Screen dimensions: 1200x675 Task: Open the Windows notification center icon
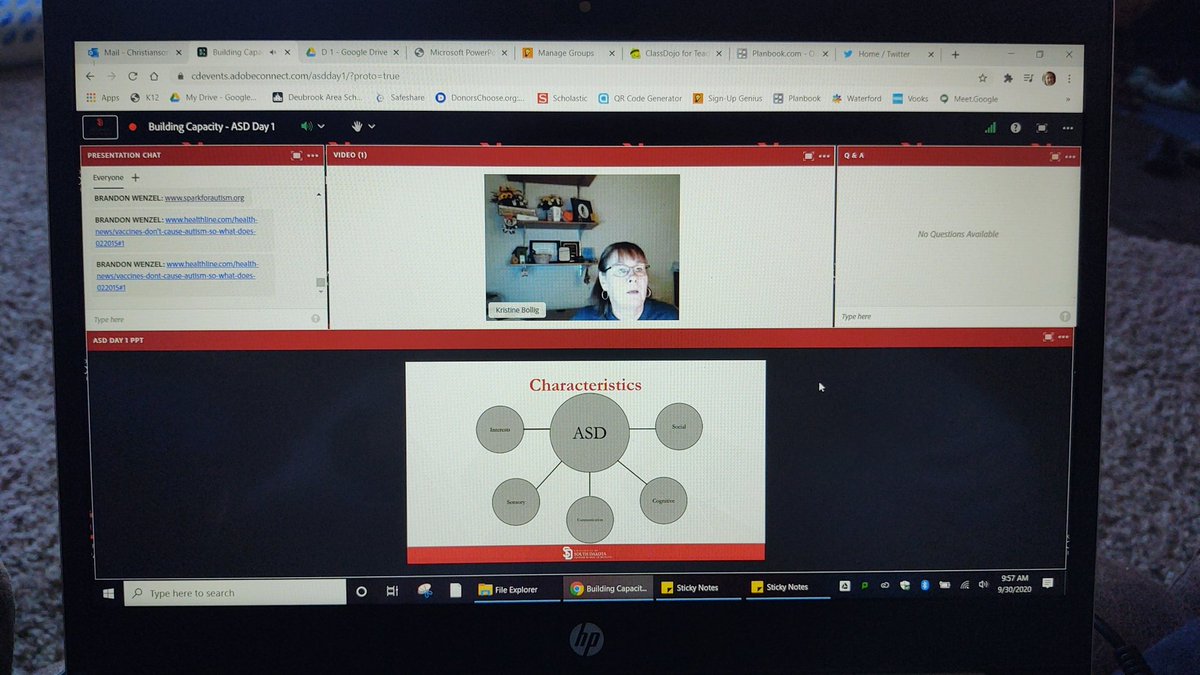(1047, 583)
